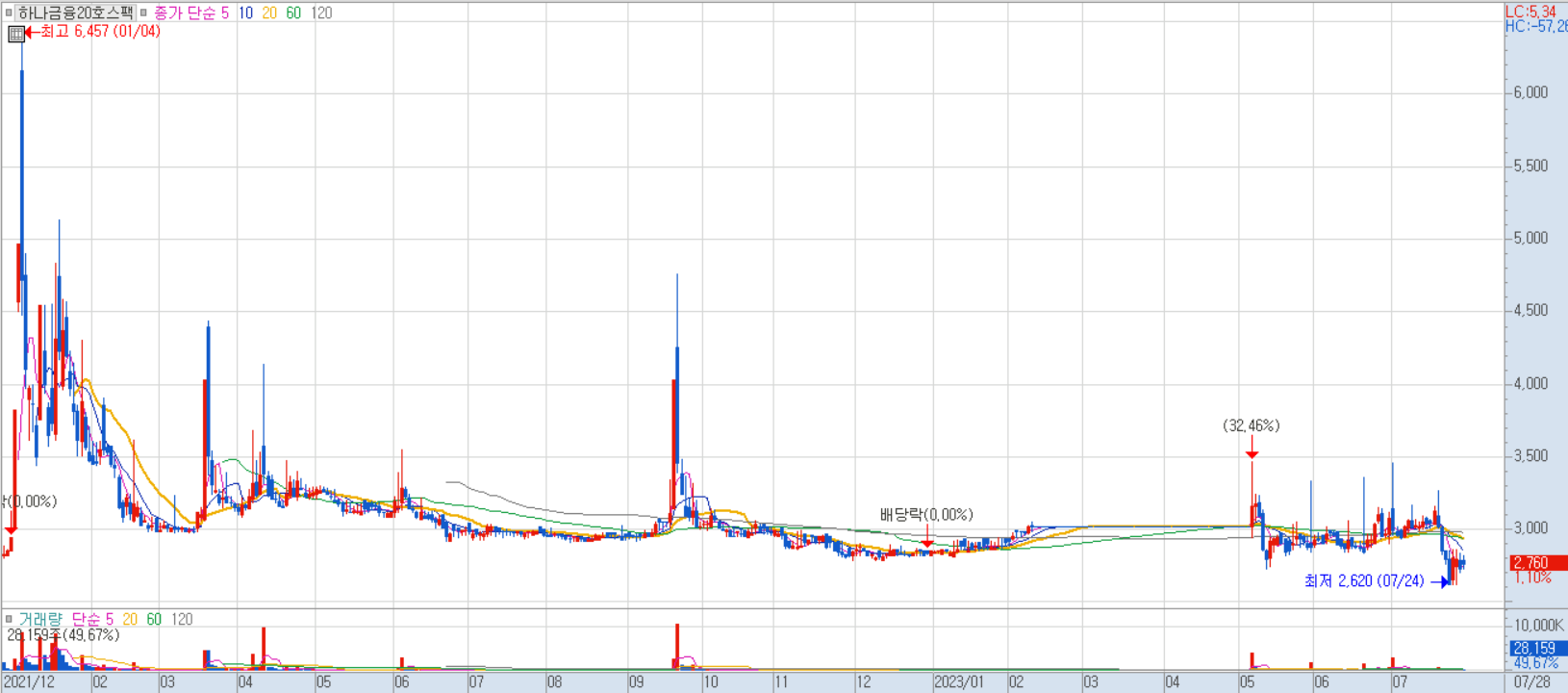Click the 09 date axis label
Image resolution: width=1568 pixels, height=693 pixels.
click(637, 681)
